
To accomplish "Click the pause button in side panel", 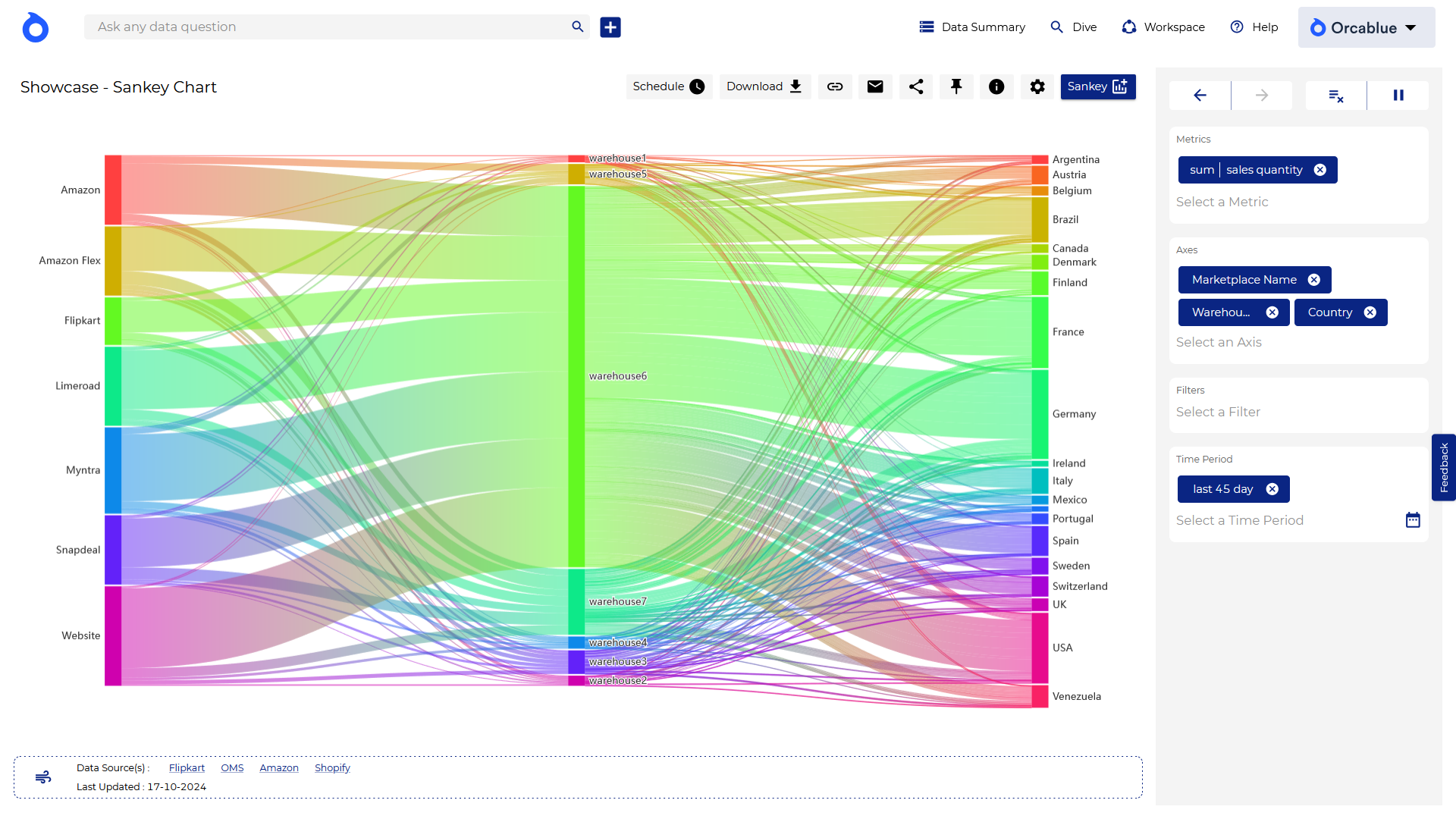I will pos(1398,96).
